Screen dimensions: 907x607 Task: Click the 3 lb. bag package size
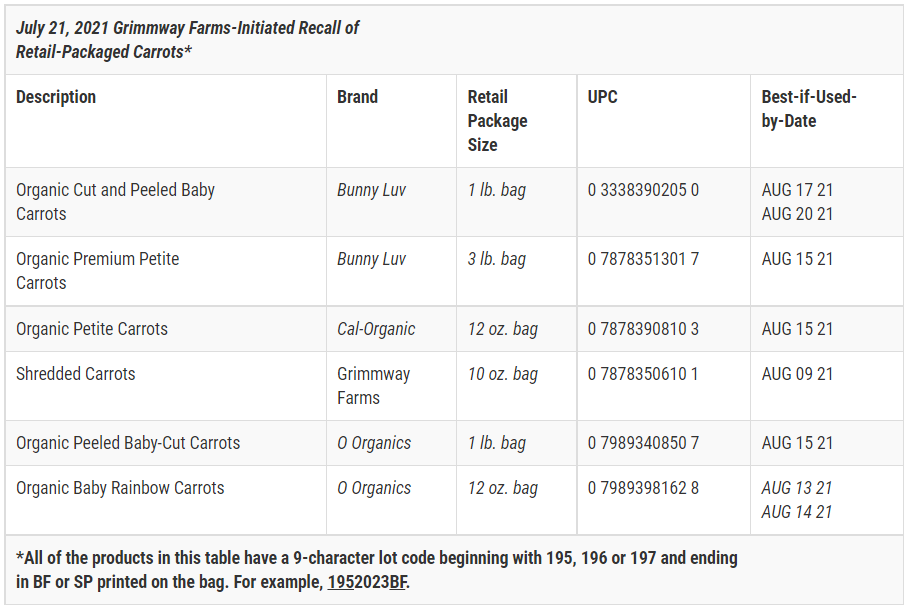[x=496, y=259]
